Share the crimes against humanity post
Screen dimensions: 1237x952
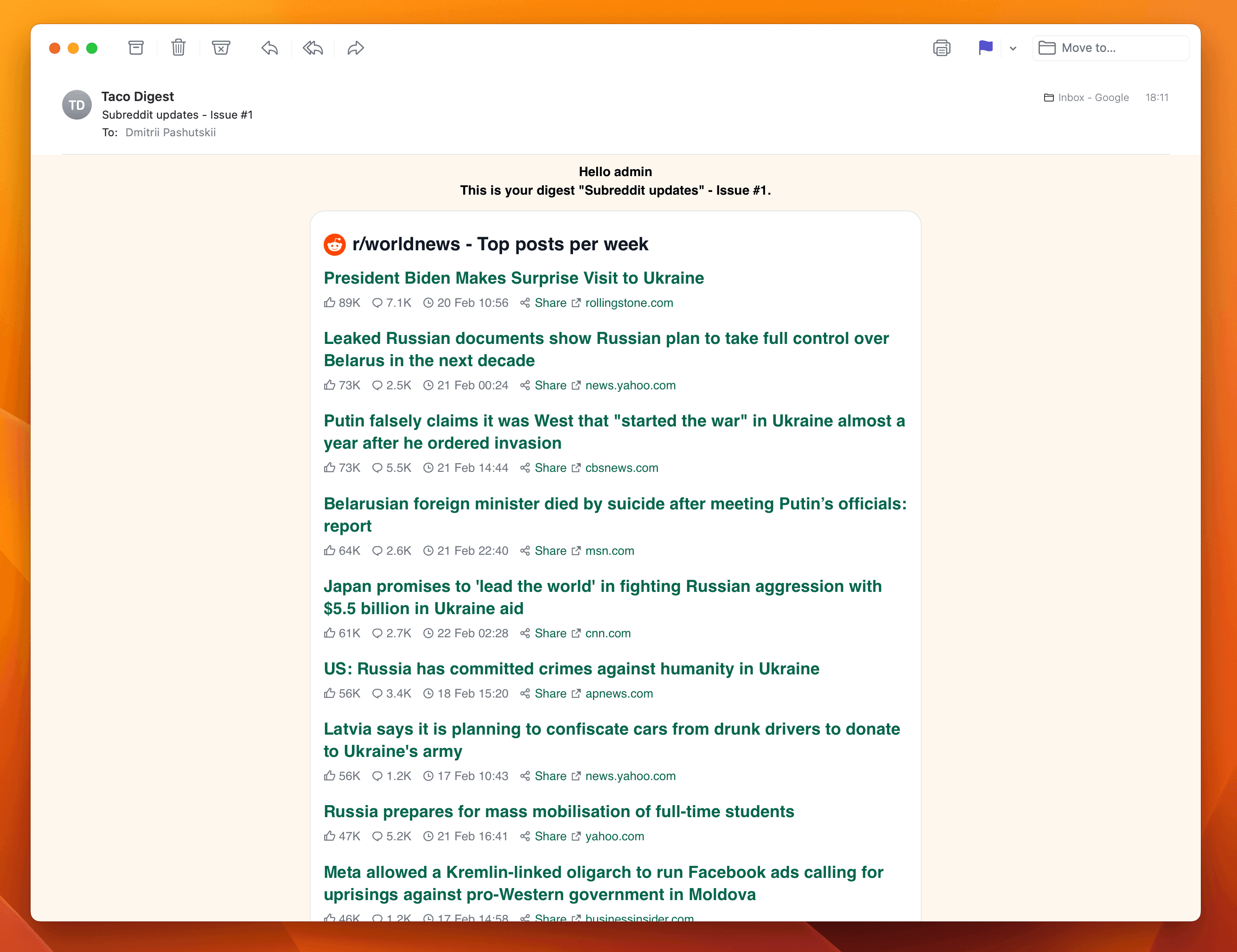[550, 693]
